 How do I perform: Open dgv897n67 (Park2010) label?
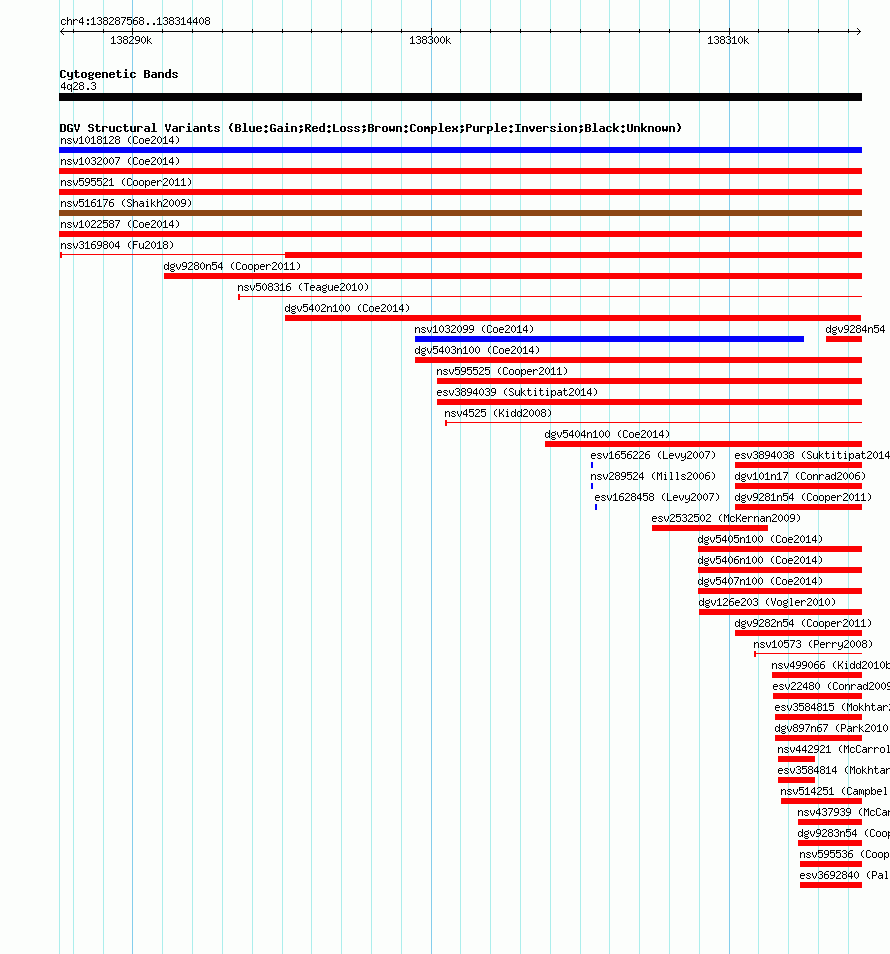(x=831, y=728)
